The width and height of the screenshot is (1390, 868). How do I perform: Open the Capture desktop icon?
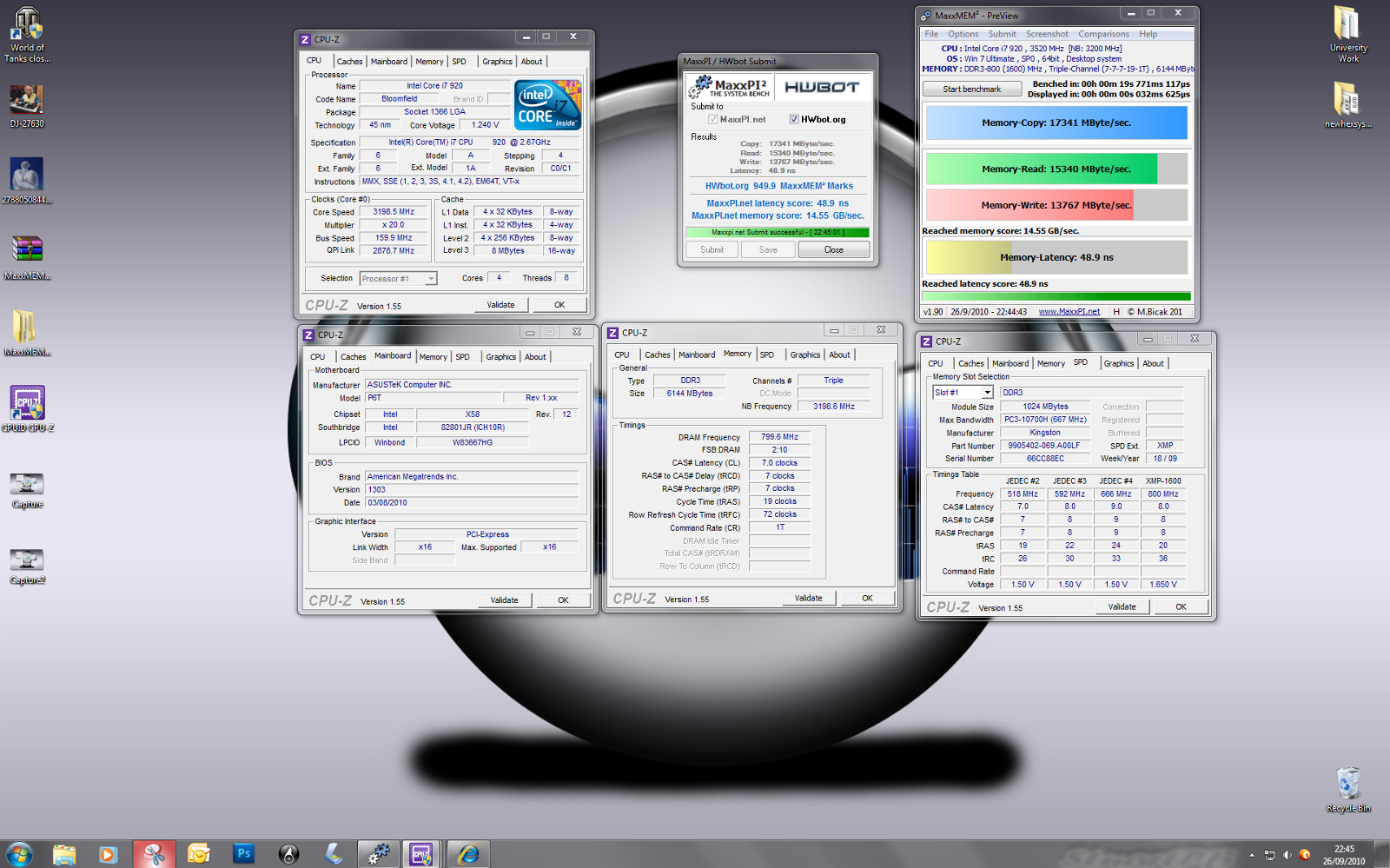(27, 491)
